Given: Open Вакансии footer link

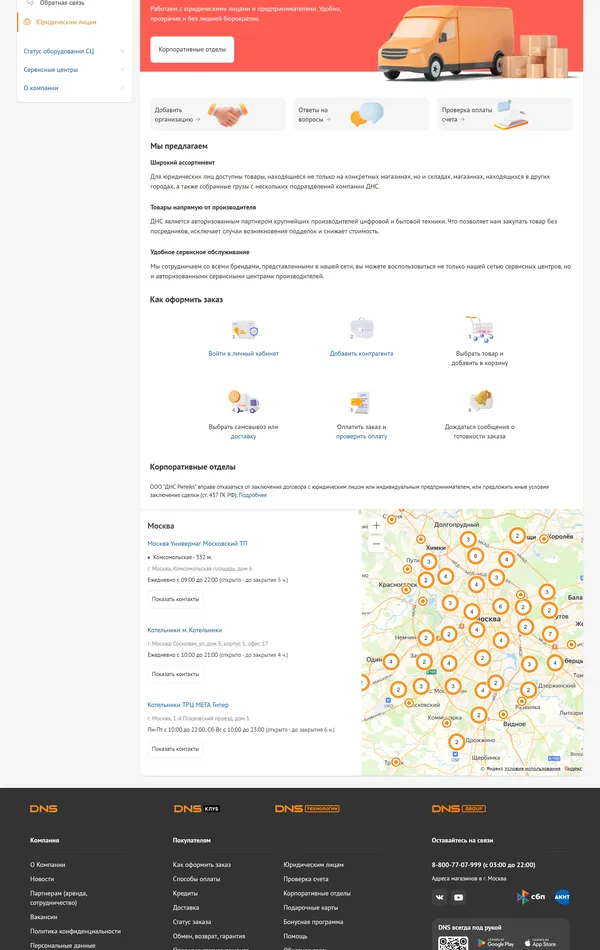Looking at the screenshot, I should tap(44, 917).
